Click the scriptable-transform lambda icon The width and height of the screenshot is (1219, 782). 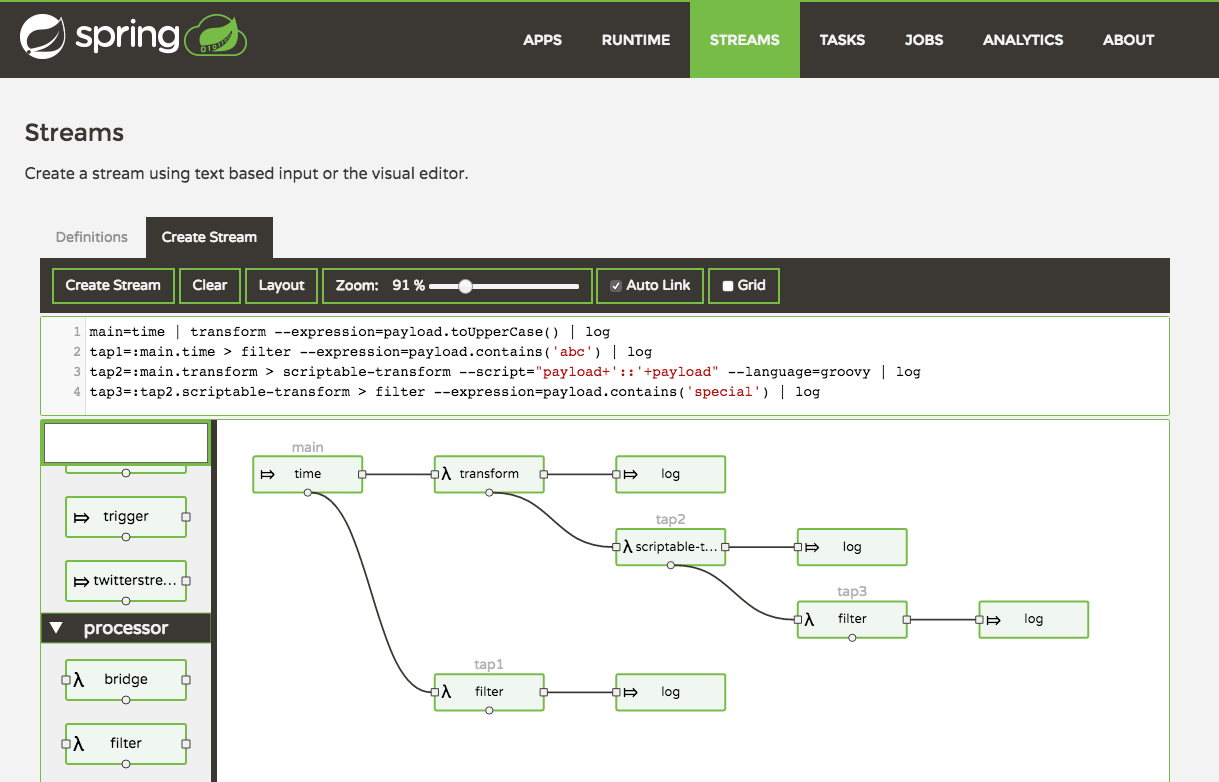click(x=628, y=547)
